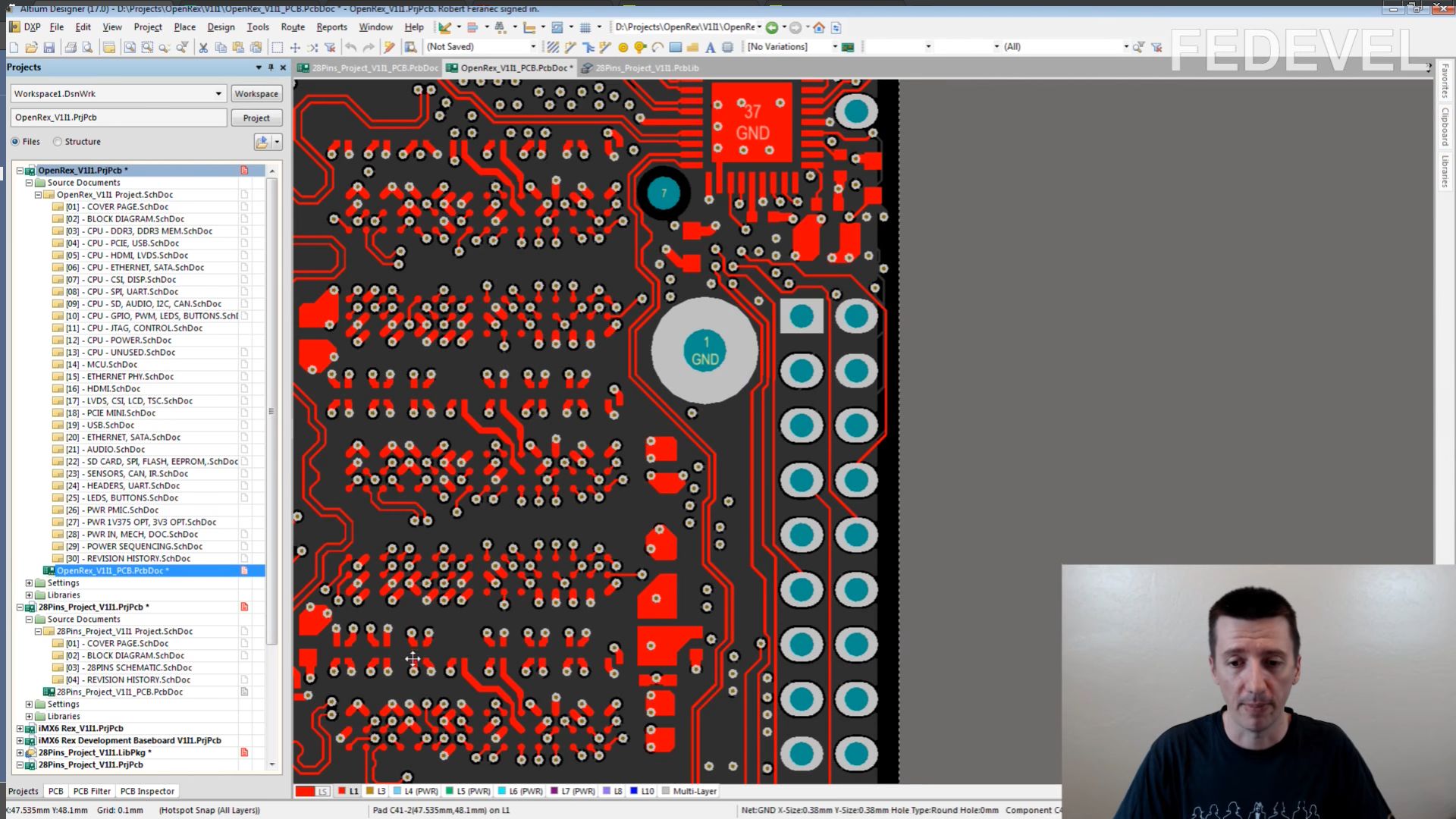Image resolution: width=1456 pixels, height=819 pixels.
Task: Open the Workspace1.DsnWrk dropdown
Action: 218,94
